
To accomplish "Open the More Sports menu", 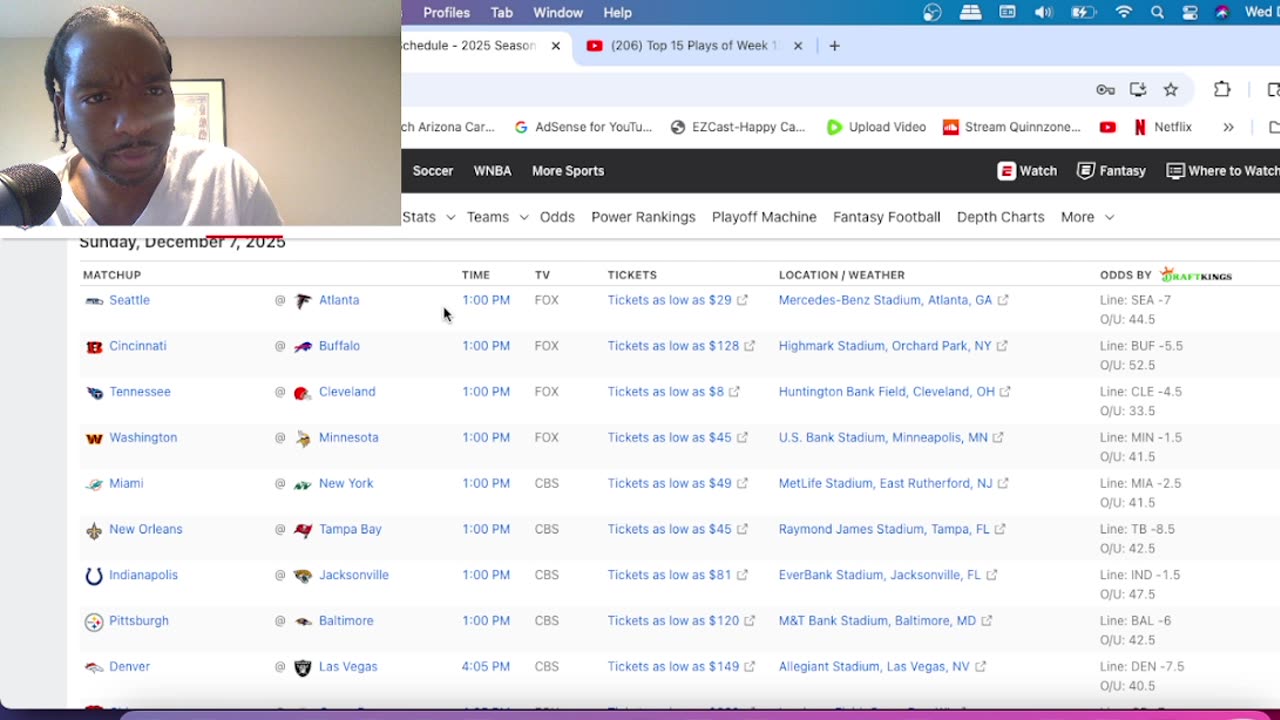I will point(568,171).
